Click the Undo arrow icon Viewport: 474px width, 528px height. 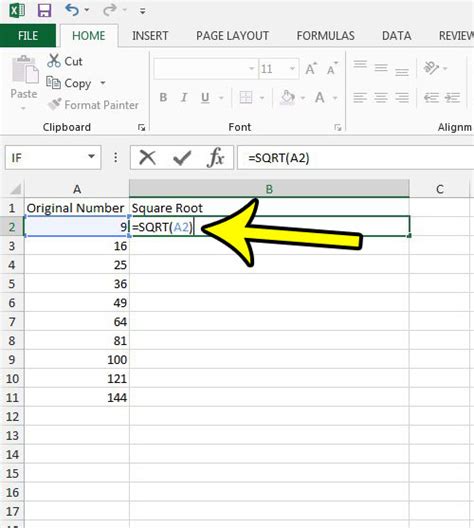point(72,10)
